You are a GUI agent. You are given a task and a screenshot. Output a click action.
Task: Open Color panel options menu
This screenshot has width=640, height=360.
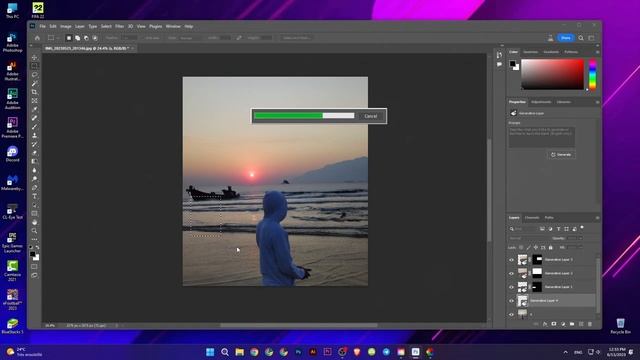coord(597,52)
